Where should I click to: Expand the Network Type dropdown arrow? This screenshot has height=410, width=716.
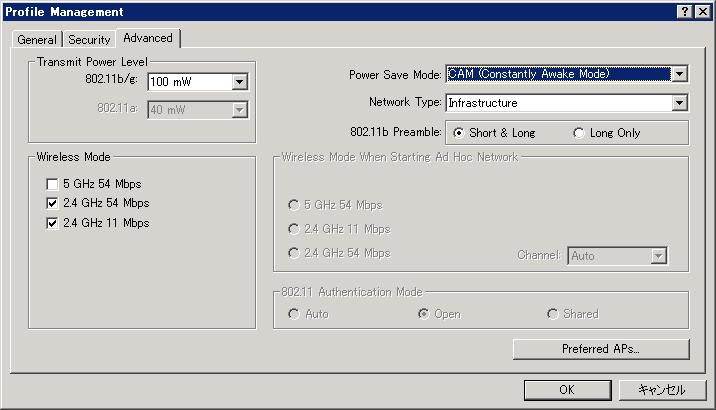click(679, 103)
